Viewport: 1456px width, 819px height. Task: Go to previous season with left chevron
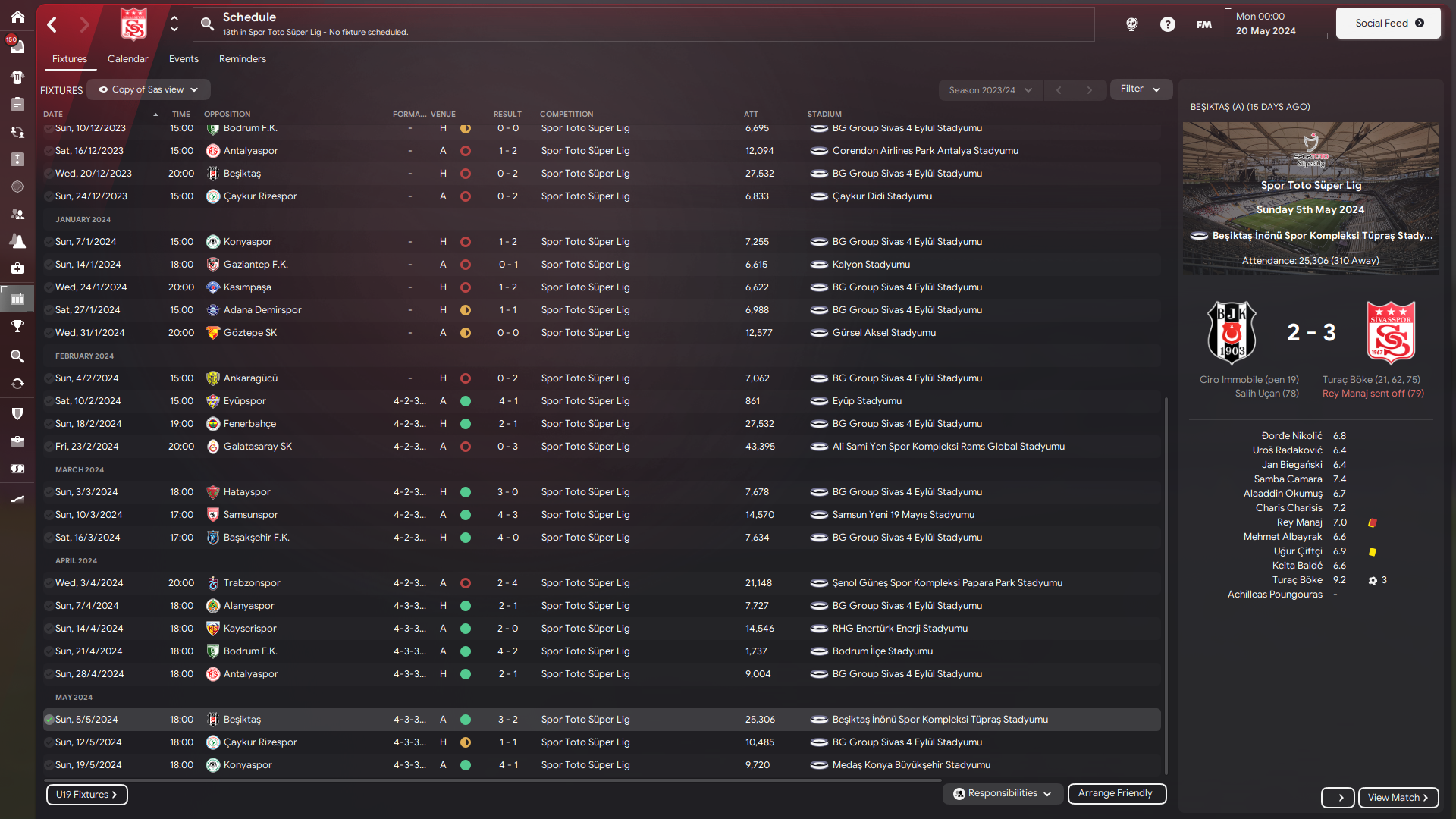pyautogui.click(x=1059, y=90)
